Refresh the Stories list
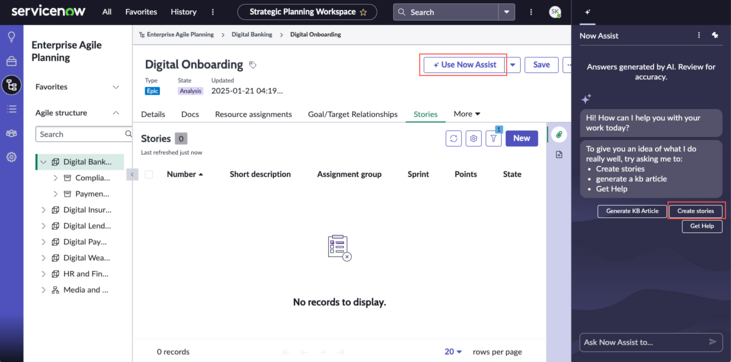The height and width of the screenshot is (362, 731). (x=454, y=139)
